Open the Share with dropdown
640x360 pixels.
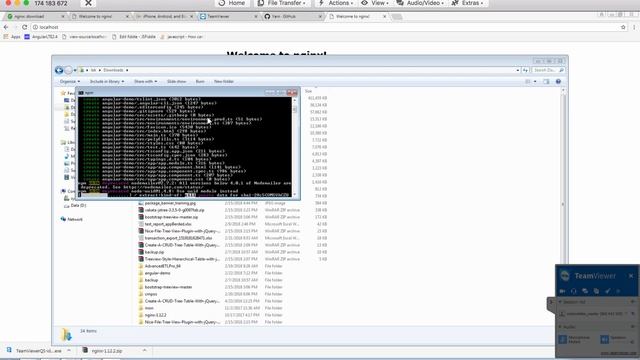tap(145, 82)
